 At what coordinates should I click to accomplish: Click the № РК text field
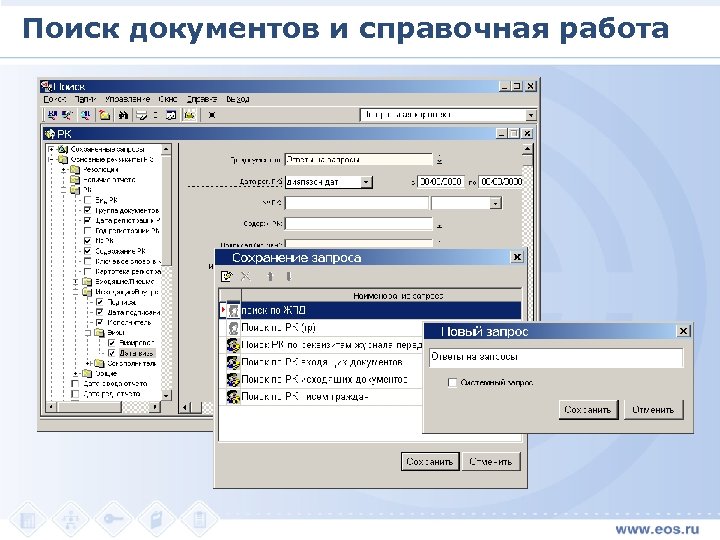coord(357,203)
